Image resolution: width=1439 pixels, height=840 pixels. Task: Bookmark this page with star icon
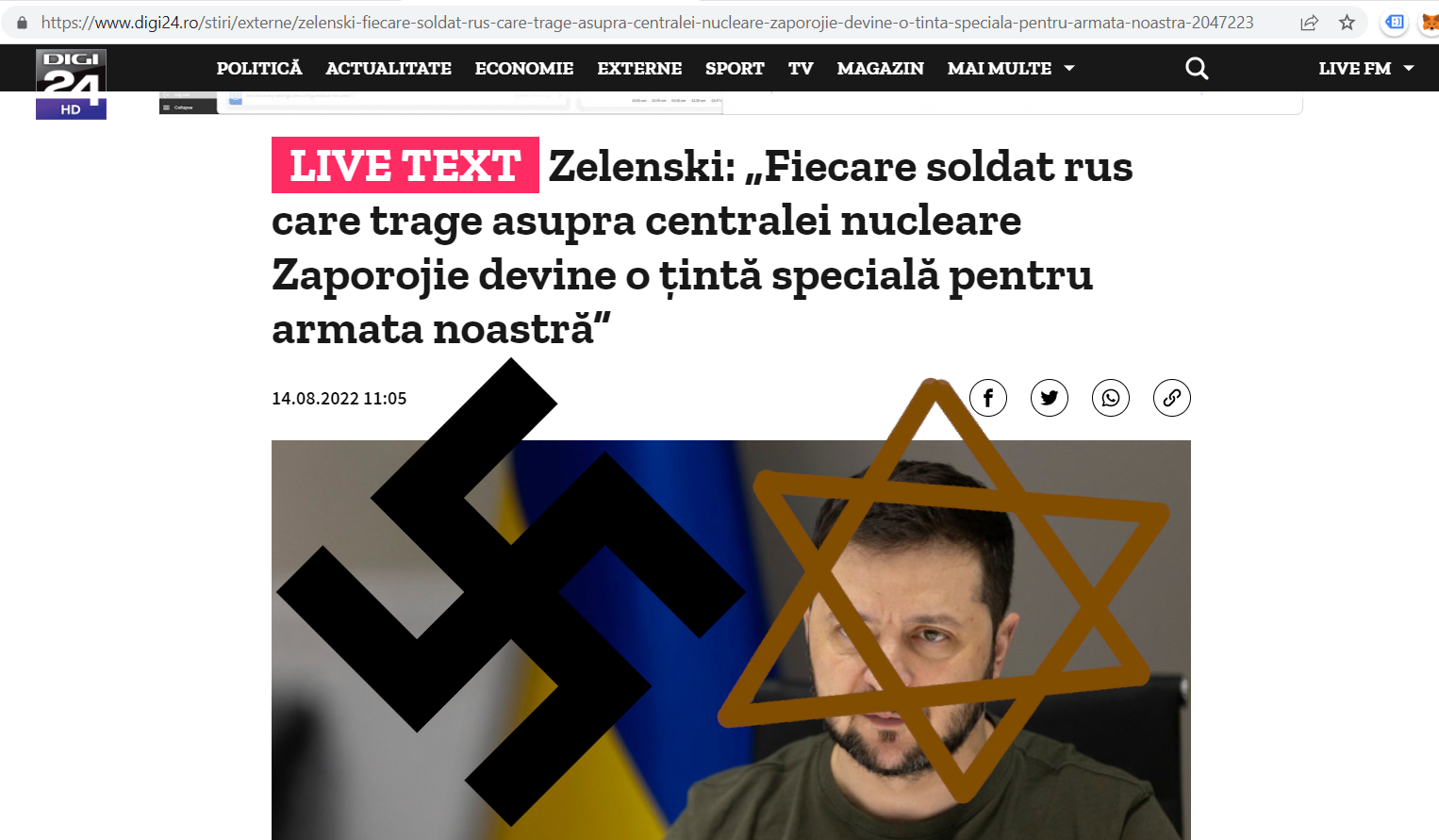[1347, 23]
